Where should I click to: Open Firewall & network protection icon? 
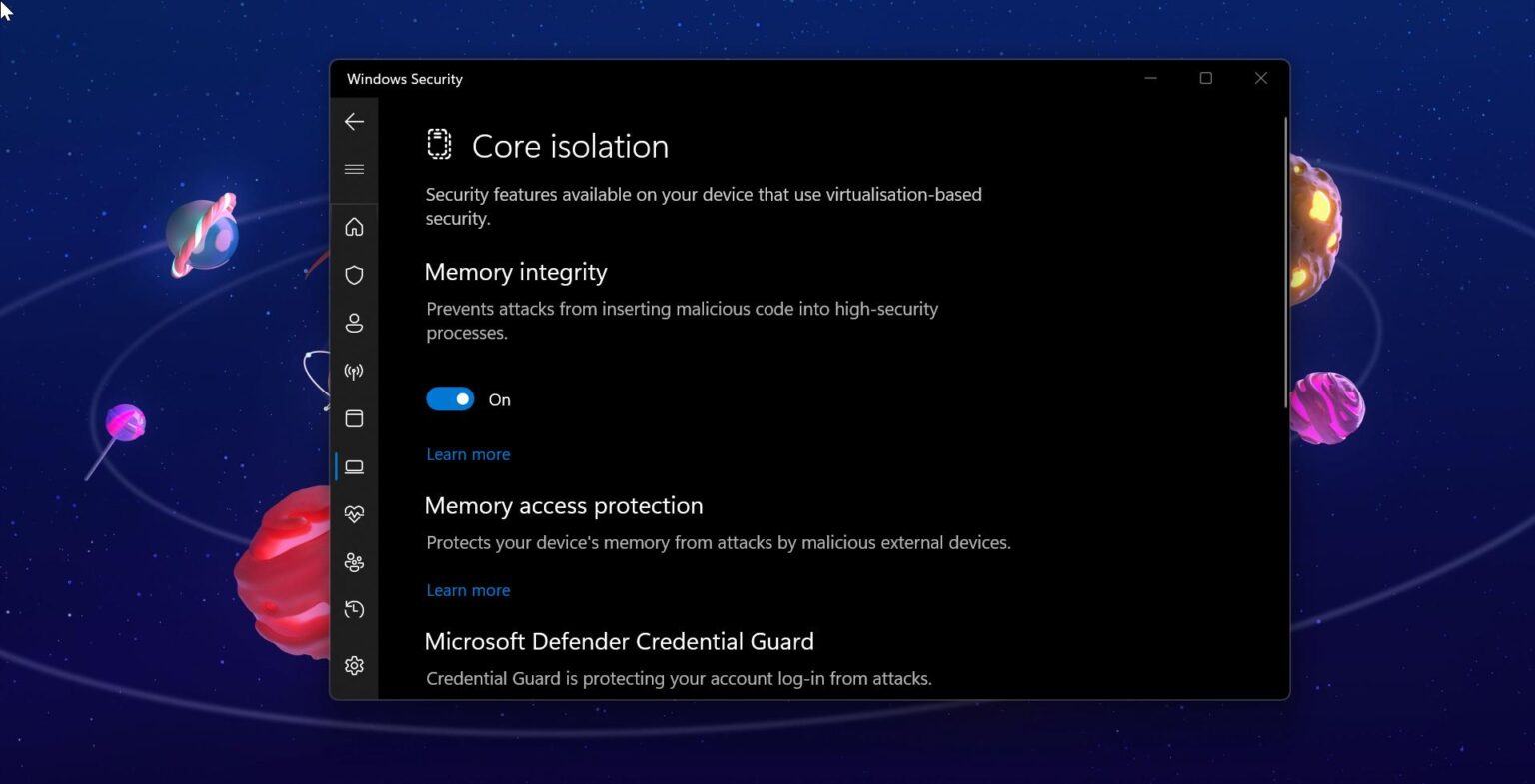[354, 372]
